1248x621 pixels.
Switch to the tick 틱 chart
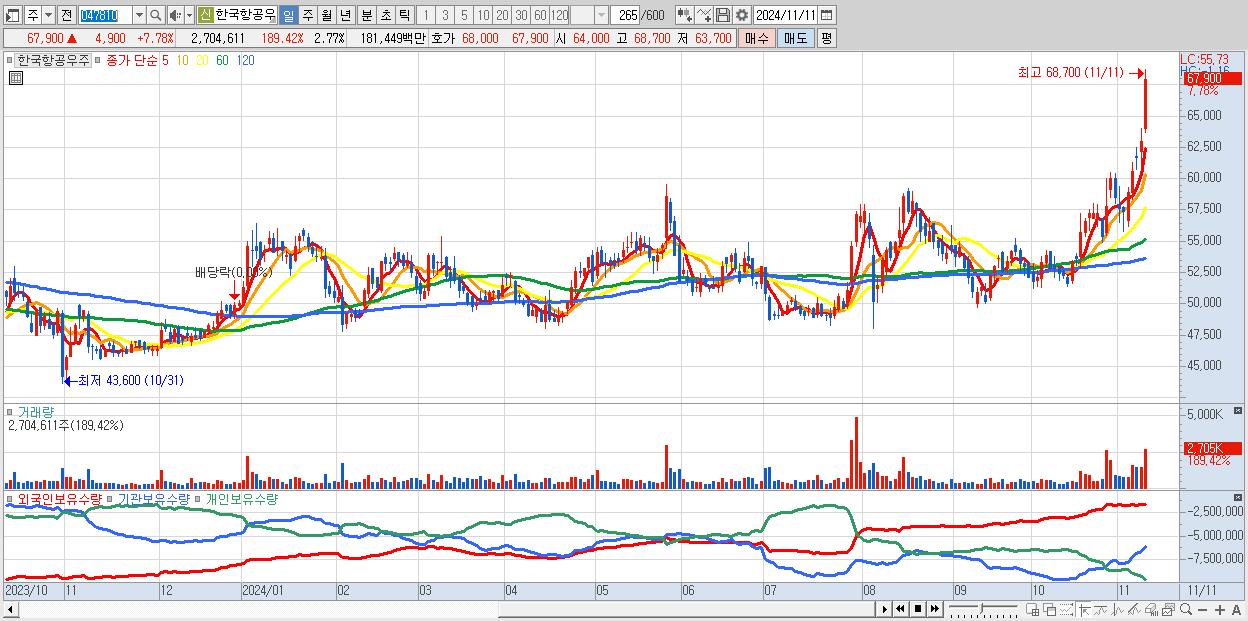coord(404,15)
